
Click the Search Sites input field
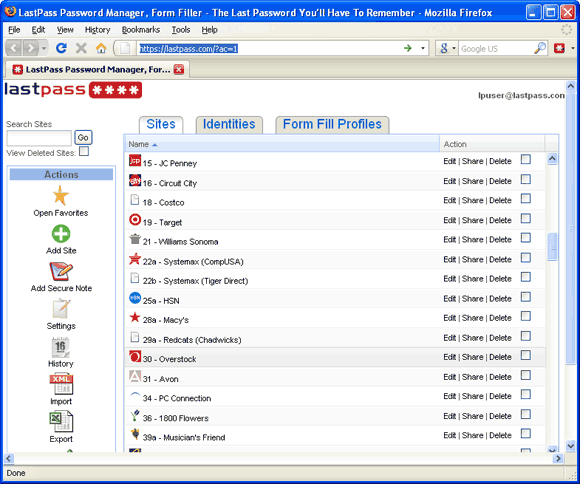[39, 138]
